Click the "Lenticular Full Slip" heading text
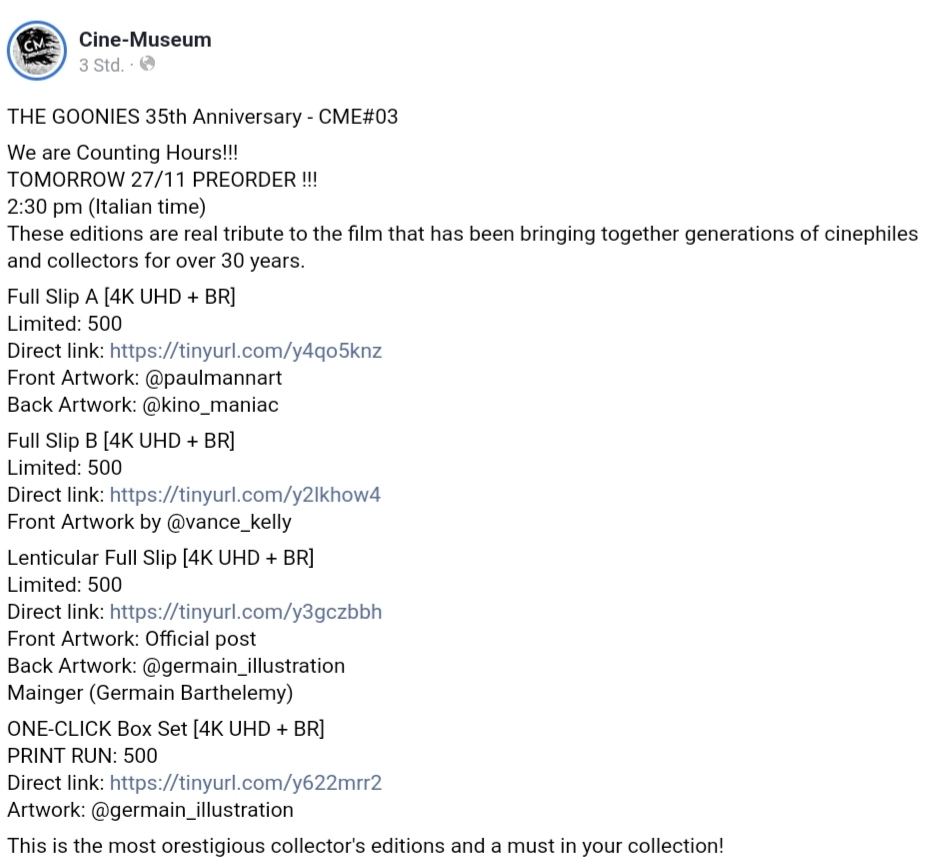Screen dimensions: 927x865 92,558
